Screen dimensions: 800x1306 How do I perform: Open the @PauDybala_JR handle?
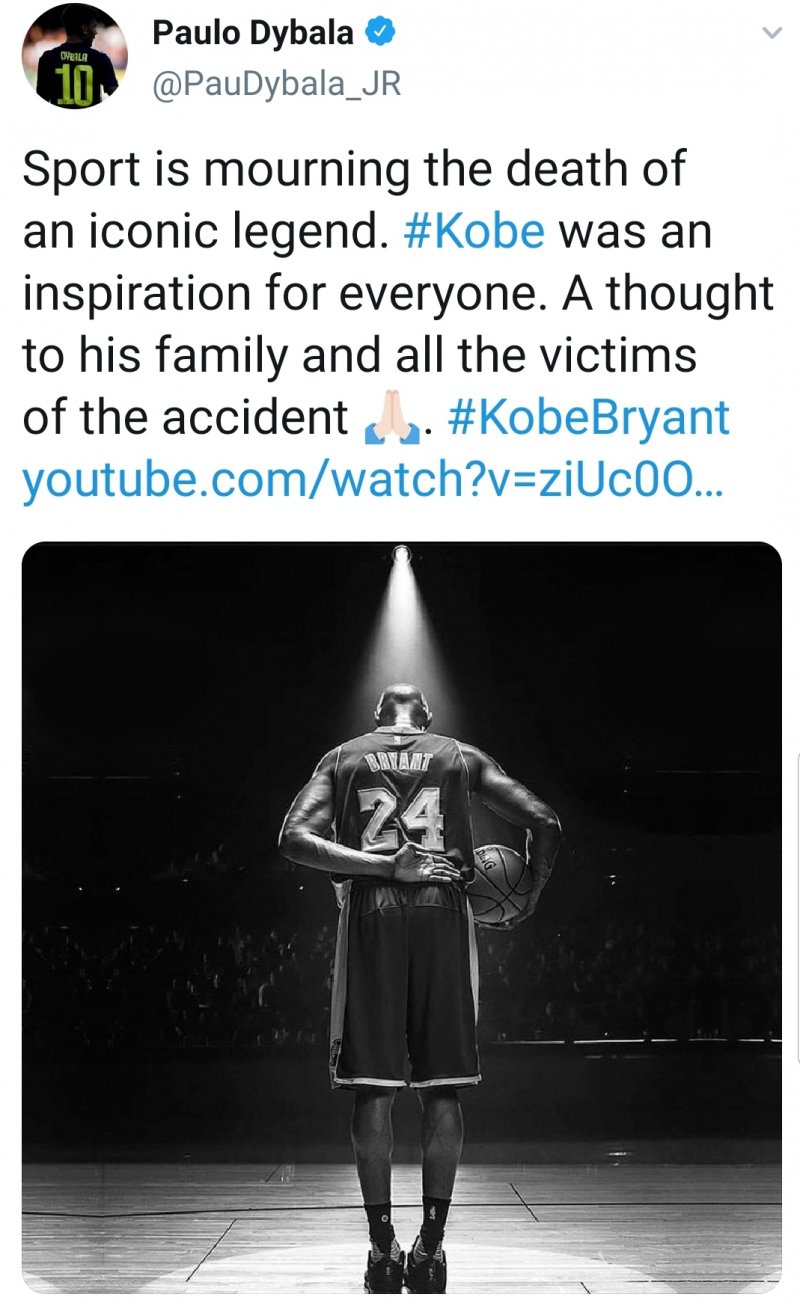pyautogui.click(x=276, y=84)
